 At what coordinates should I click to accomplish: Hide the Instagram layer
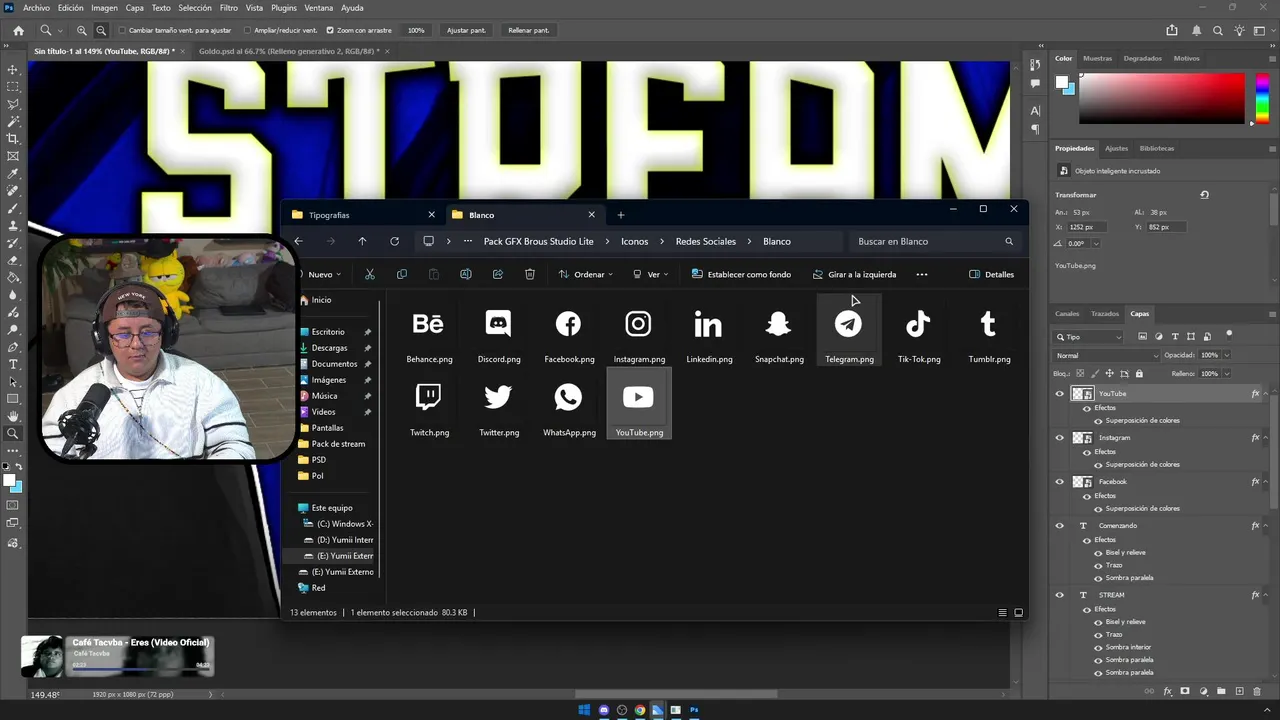click(x=1060, y=437)
